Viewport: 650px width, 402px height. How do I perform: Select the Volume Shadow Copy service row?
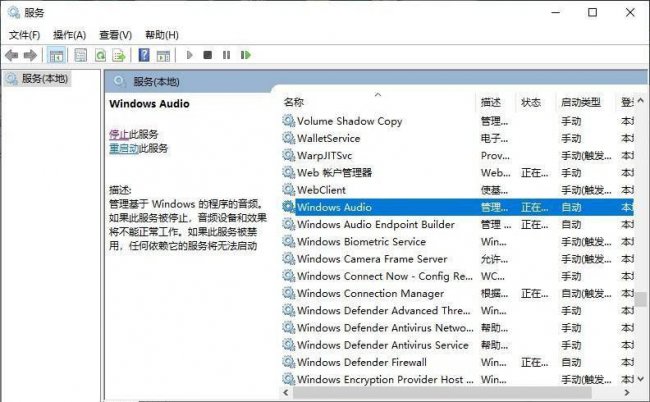click(x=458, y=121)
